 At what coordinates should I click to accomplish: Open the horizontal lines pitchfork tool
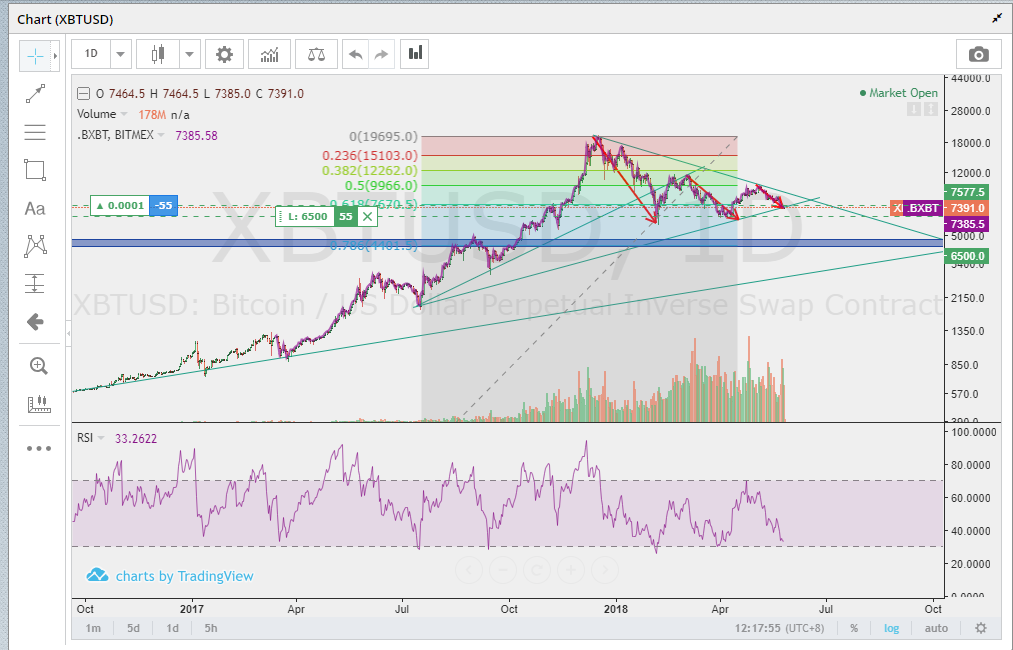35,132
